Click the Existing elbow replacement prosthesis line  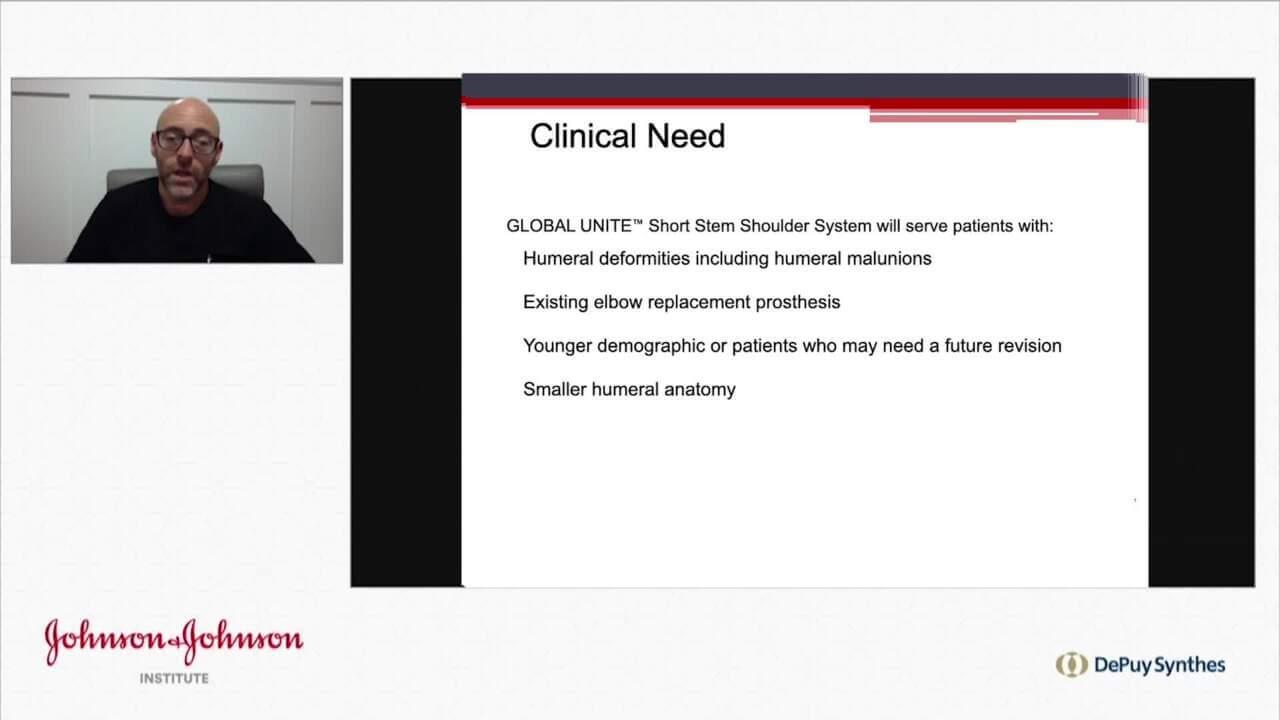point(681,301)
